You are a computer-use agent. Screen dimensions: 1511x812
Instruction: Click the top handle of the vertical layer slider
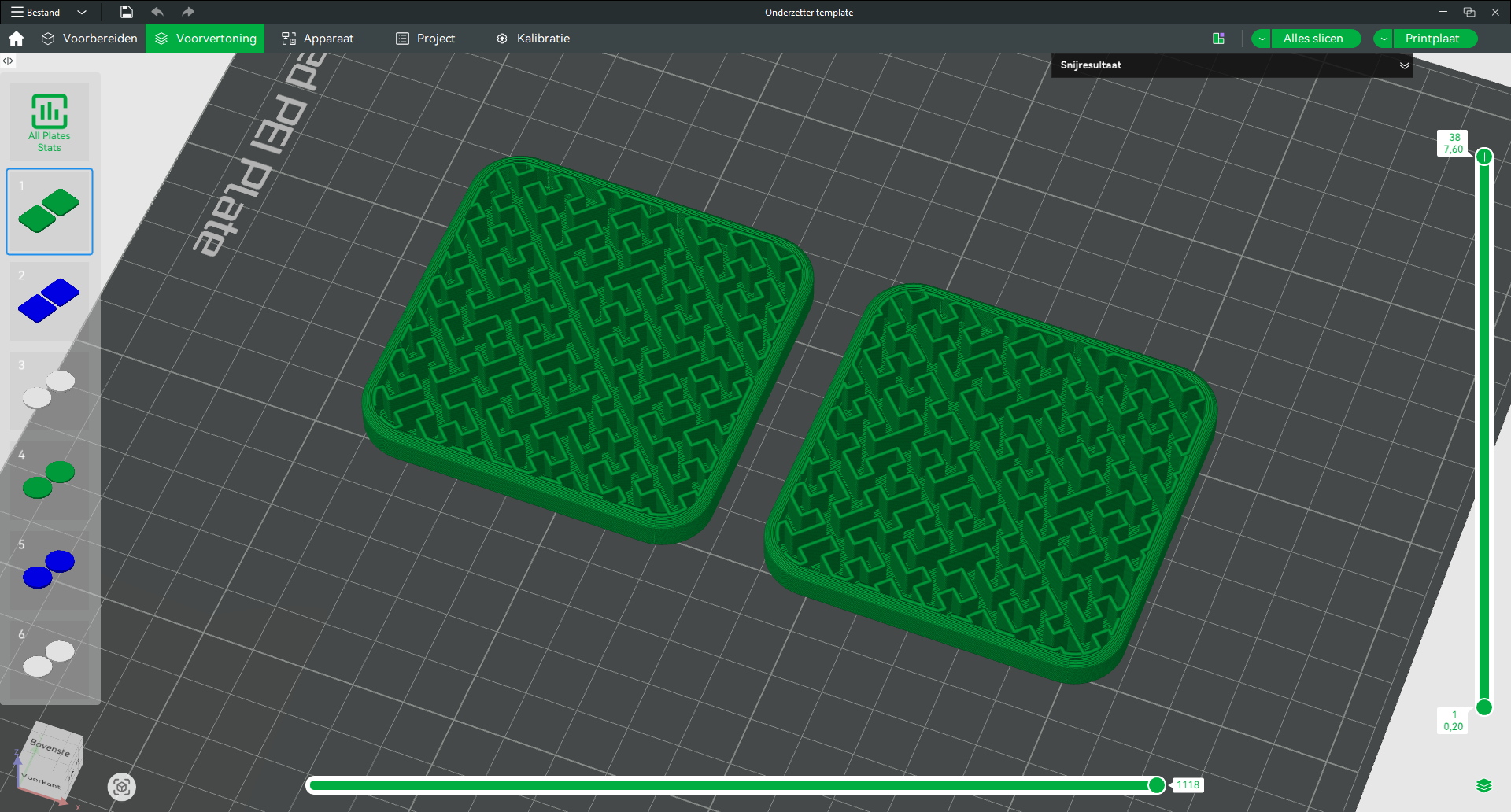(1484, 157)
